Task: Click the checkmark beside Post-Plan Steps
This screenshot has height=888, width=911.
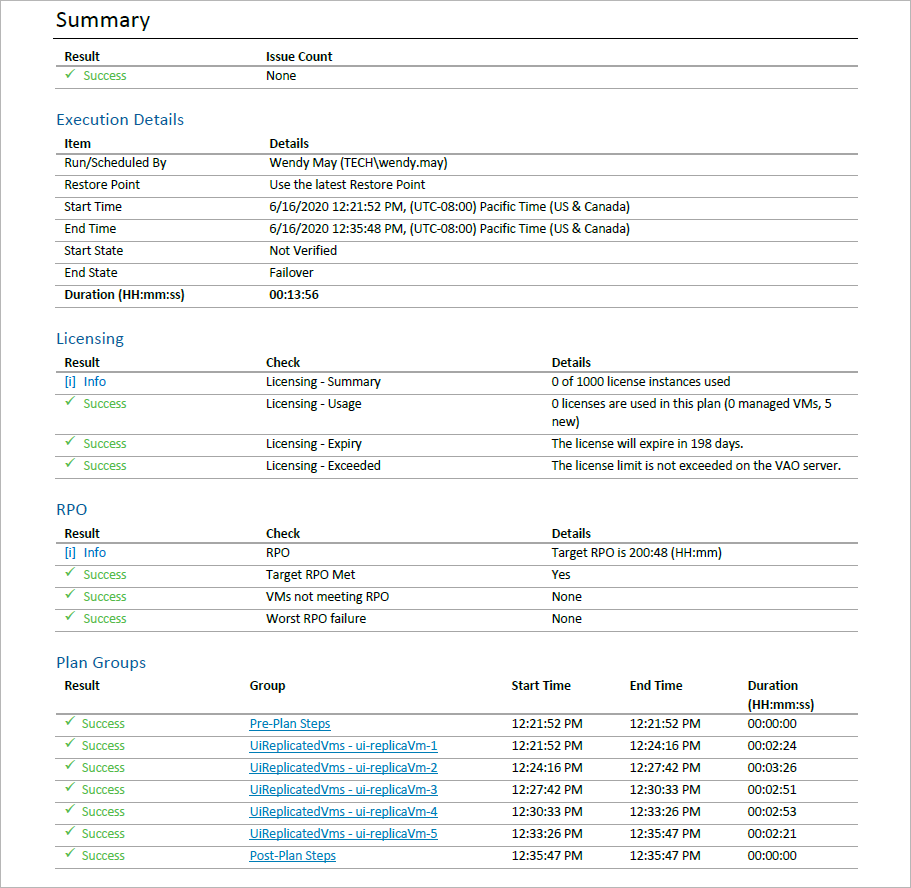Action: (70, 854)
